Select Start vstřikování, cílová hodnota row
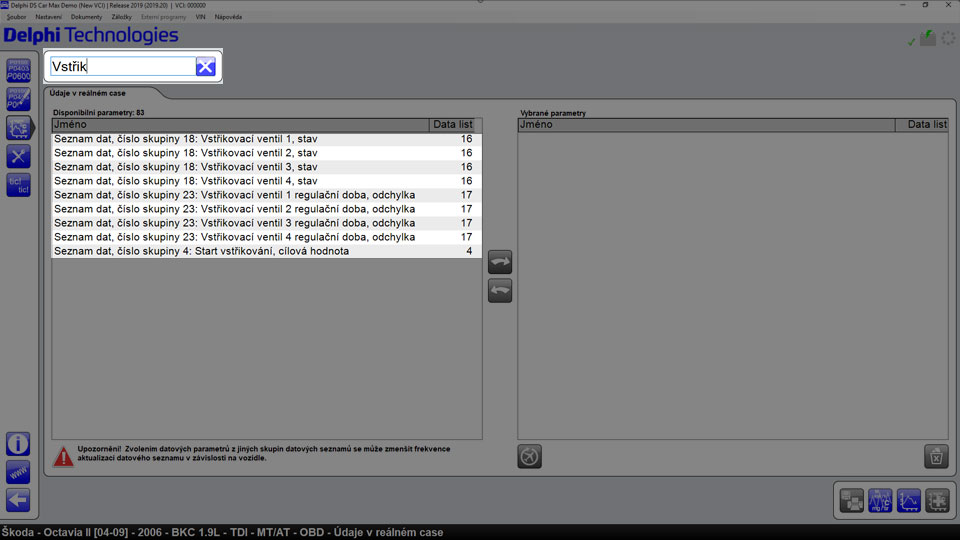The width and height of the screenshot is (960, 540). 267,252
